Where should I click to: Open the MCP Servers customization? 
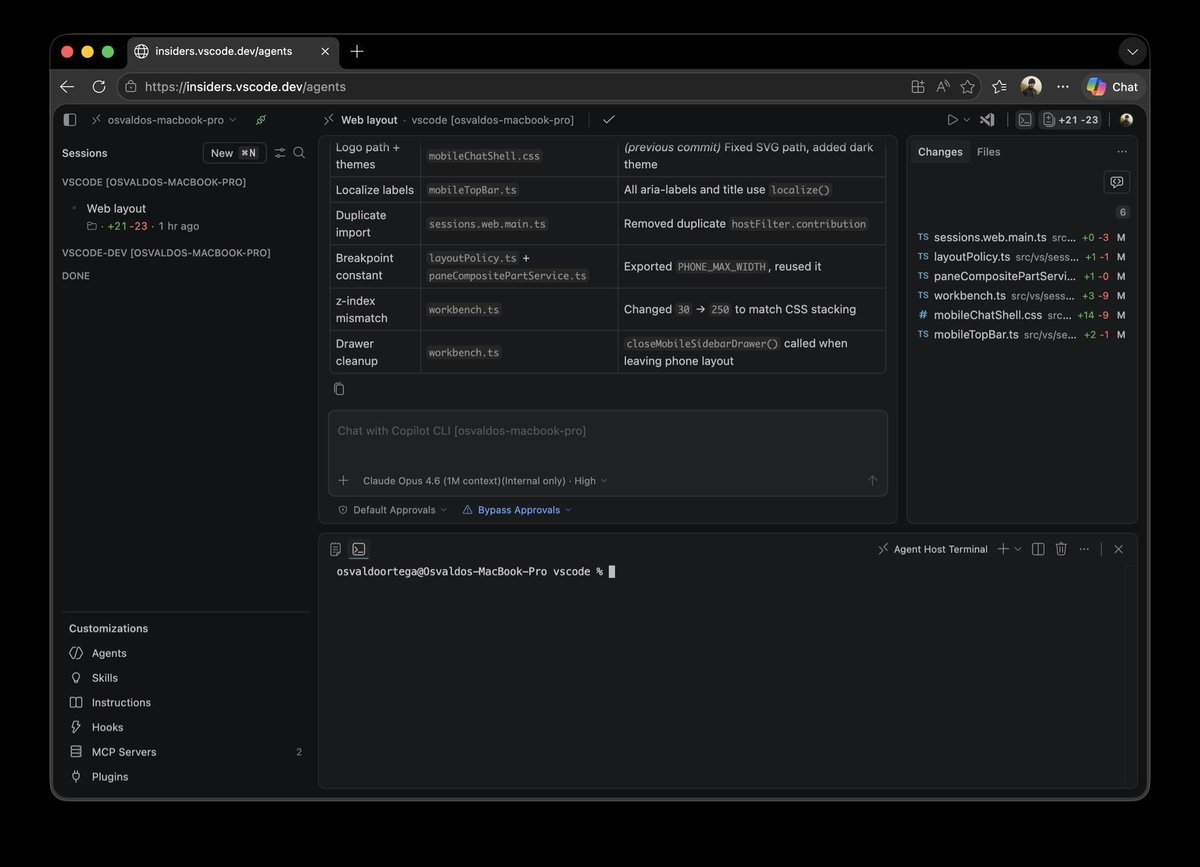coord(185,752)
